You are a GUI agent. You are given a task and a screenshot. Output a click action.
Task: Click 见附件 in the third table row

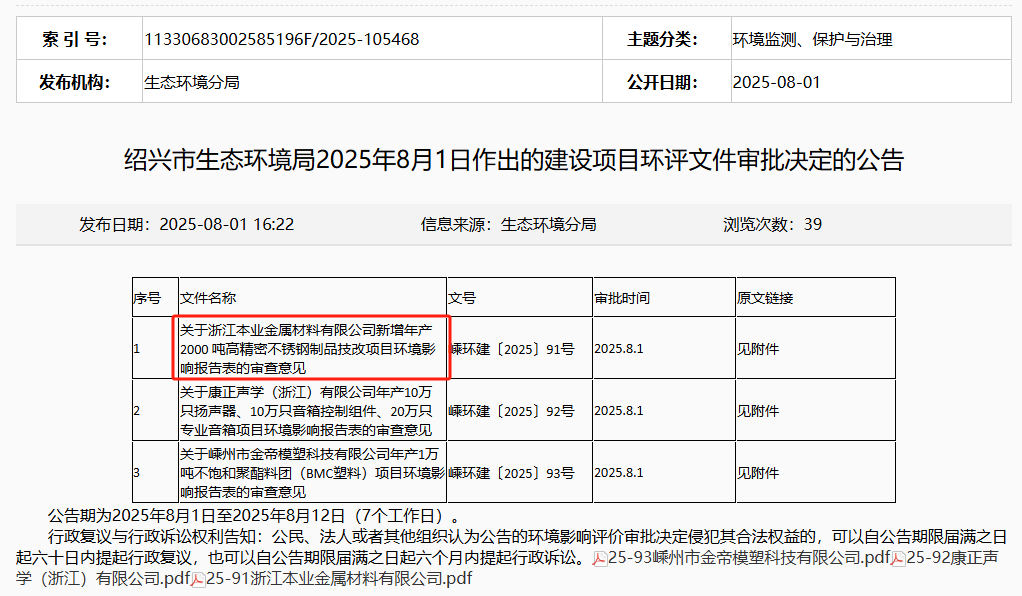pos(757,472)
